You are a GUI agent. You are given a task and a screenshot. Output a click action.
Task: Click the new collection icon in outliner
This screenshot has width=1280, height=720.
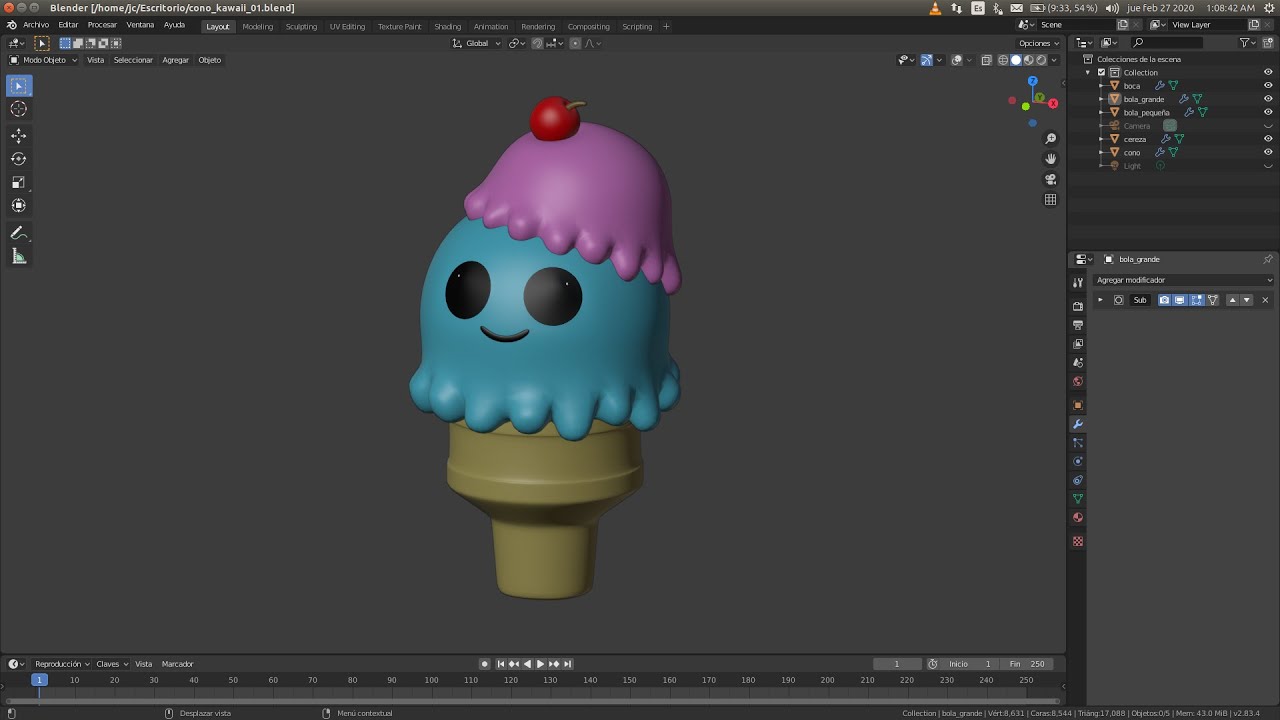coord(1267,43)
